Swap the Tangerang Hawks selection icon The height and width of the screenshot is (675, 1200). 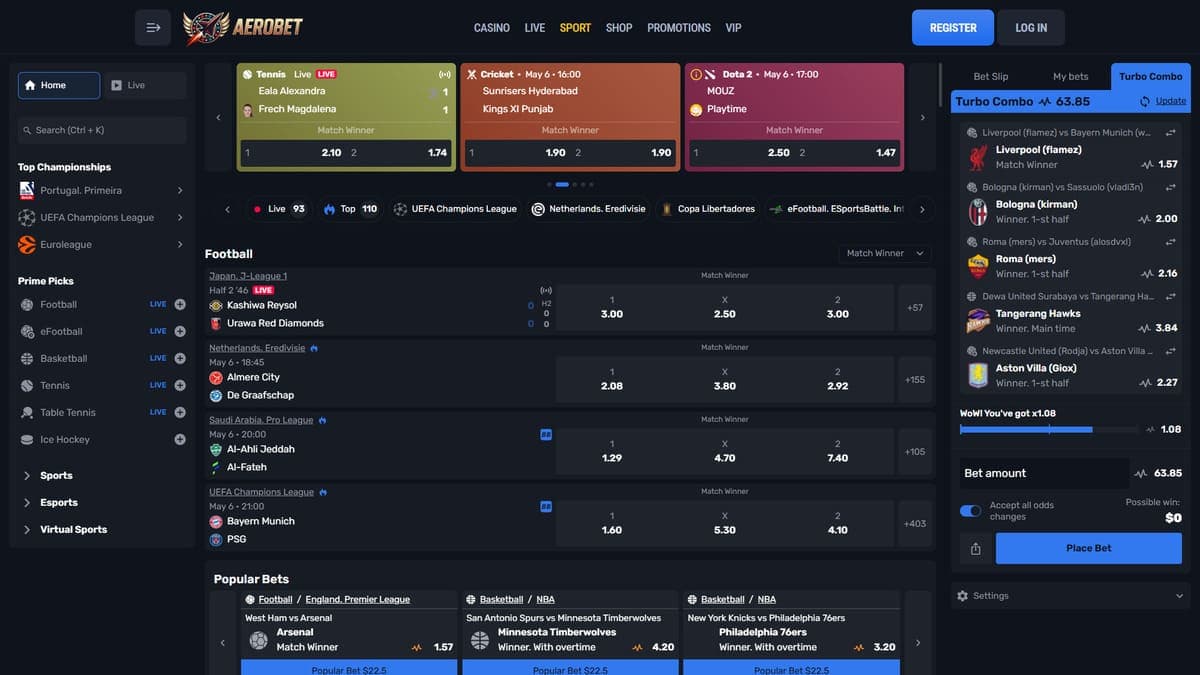(x=1170, y=297)
